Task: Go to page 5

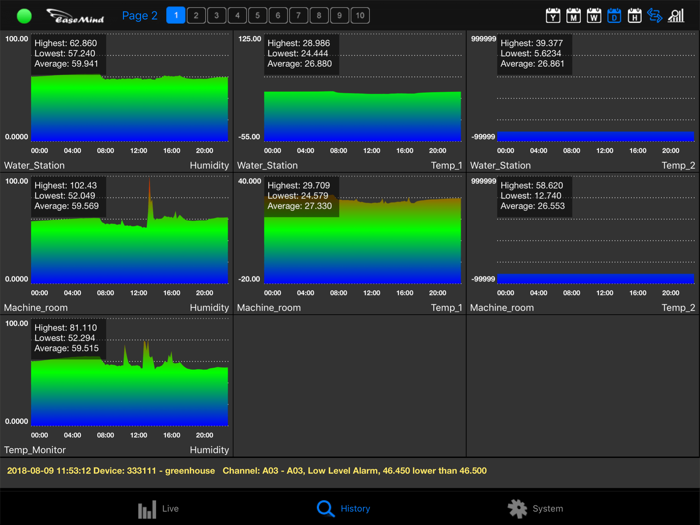Action: 258,16
